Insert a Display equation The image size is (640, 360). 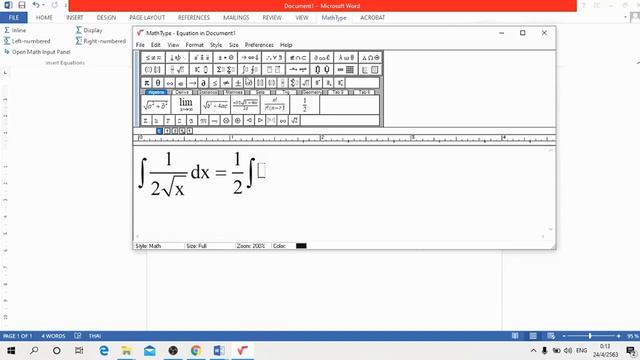point(89,30)
